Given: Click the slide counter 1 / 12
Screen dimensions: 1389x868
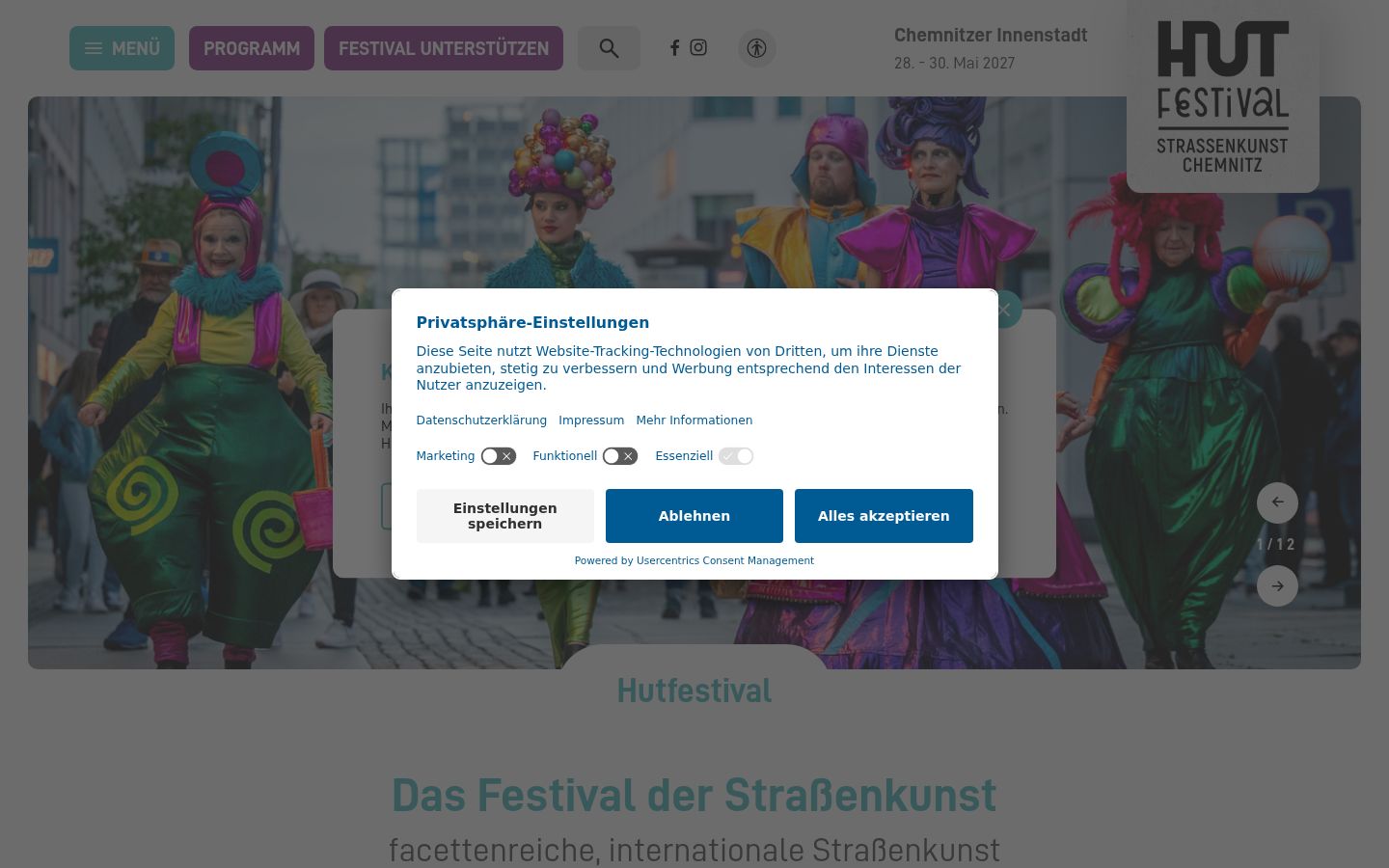Looking at the screenshot, I should [1276, 545].
